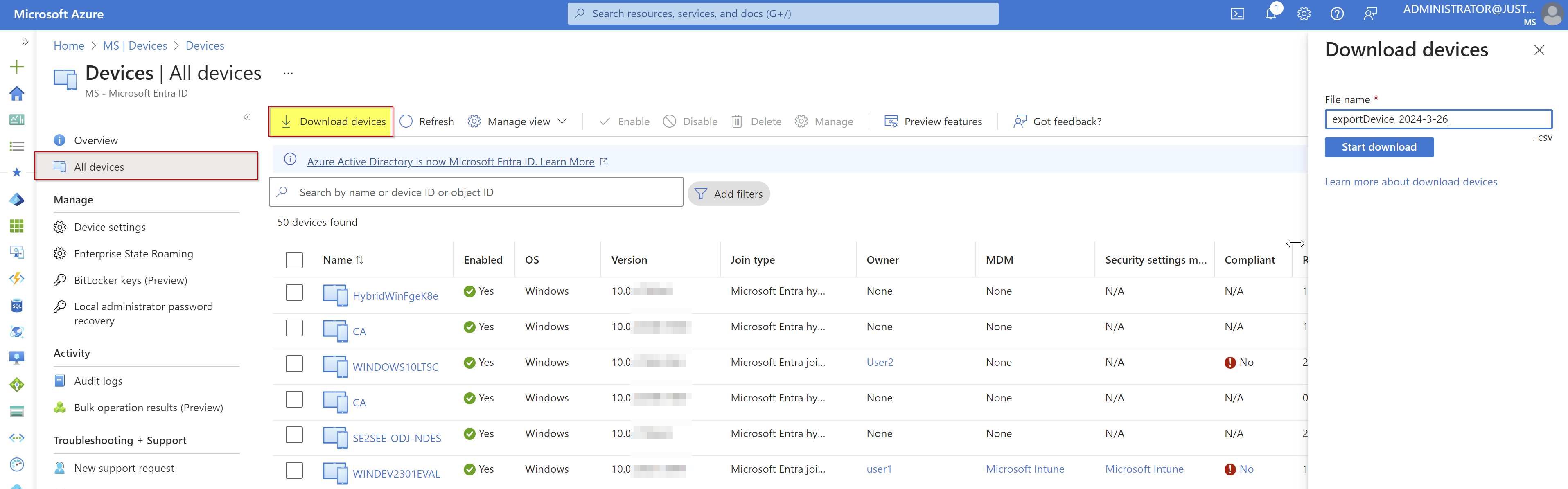Refresh the devices list
This screenshot has height=489, width=1568.
click(x=427, y=121)
